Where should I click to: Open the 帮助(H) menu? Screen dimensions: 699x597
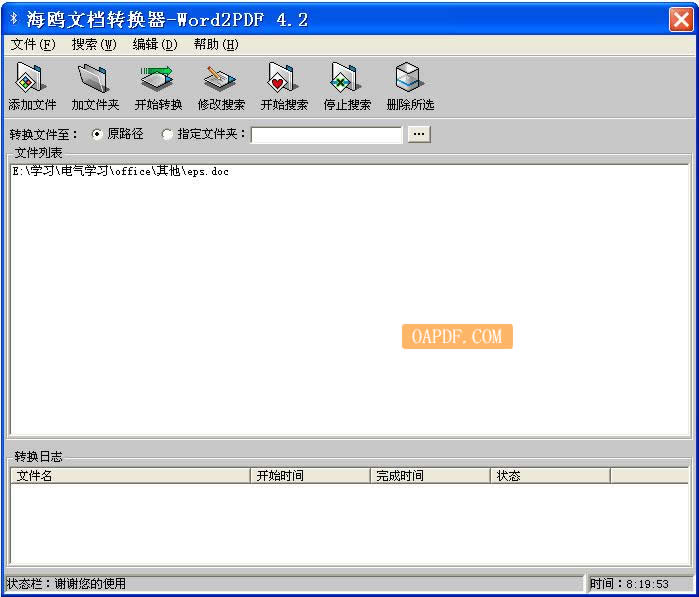pos(216,45)
